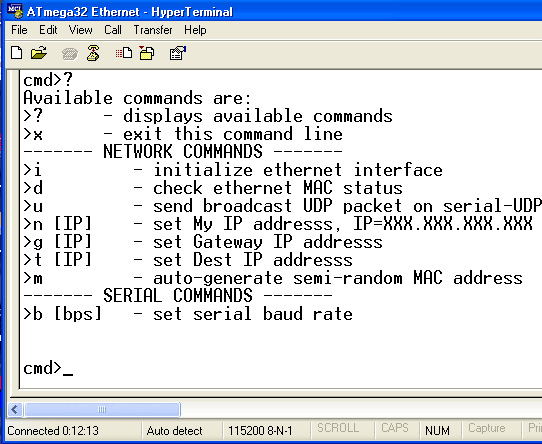Open the Transfer menu
The width and height of the screenshot is (542, 444).
[x=153, y=30]
